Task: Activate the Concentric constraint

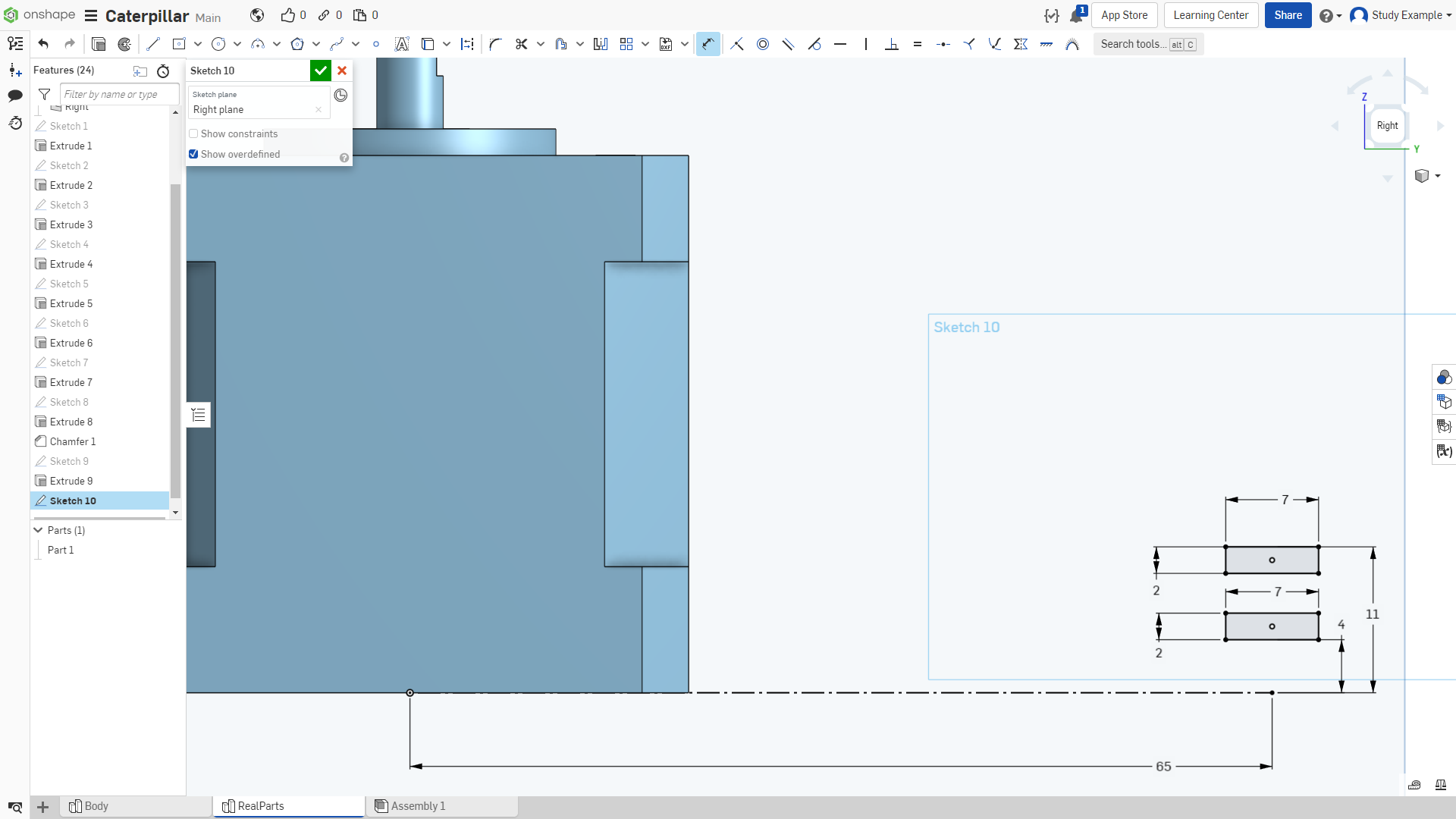Action: click(763, 44)
